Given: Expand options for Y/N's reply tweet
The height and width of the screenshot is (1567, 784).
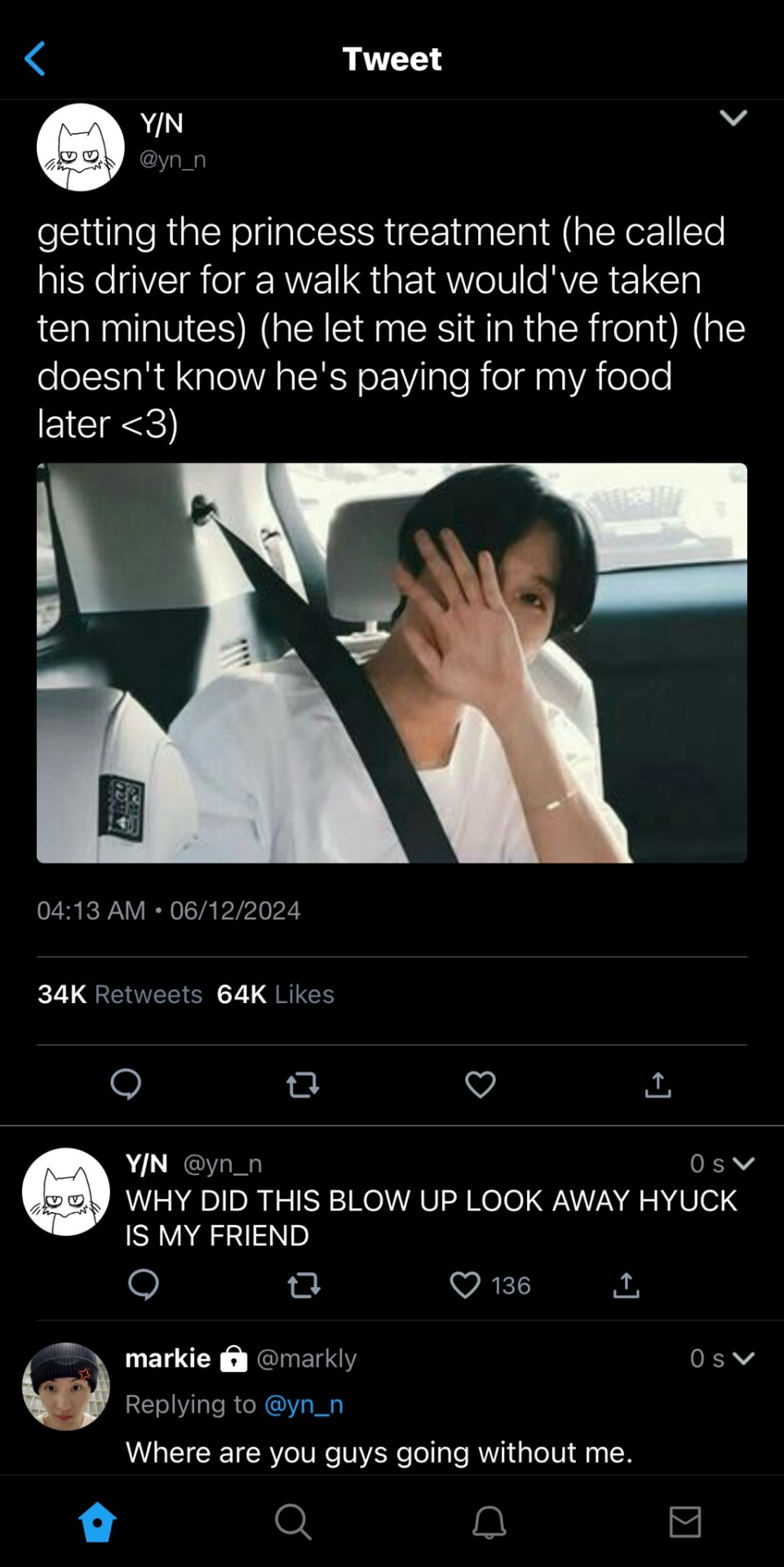Looking at the screenshot, I should [x=743, y=1163].
